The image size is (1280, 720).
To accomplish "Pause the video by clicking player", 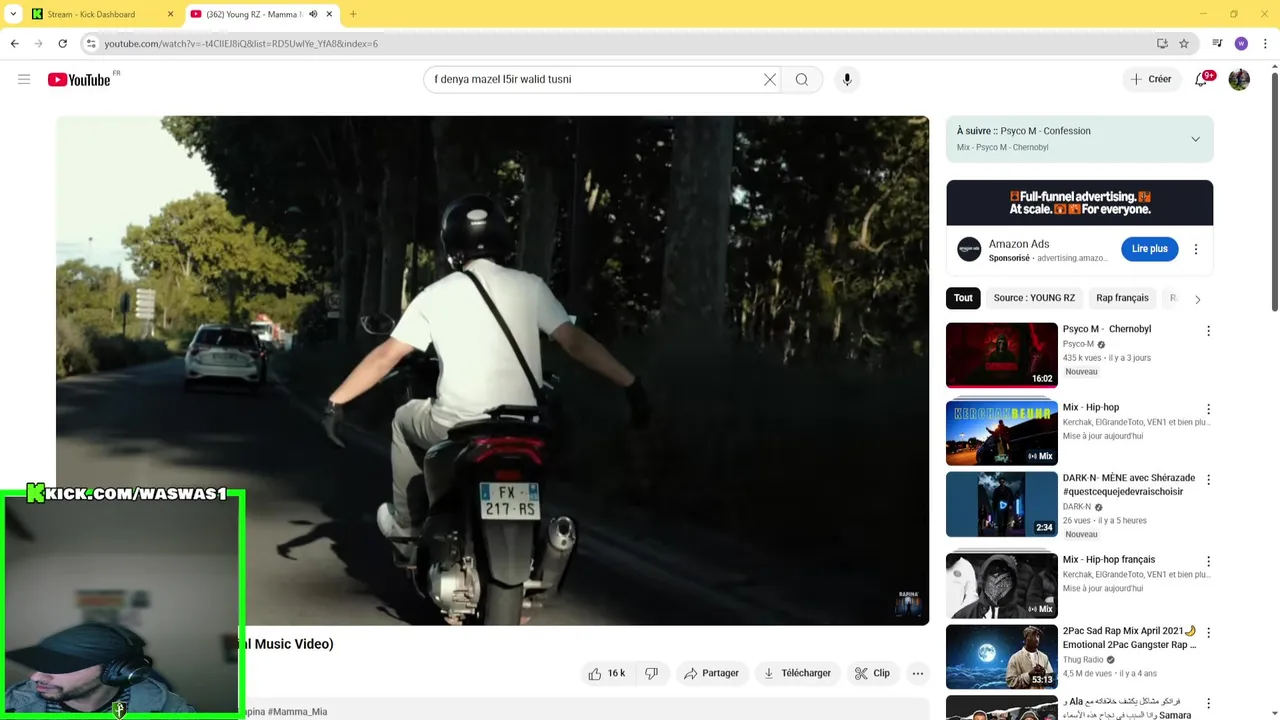I will (x=492, y=370).
